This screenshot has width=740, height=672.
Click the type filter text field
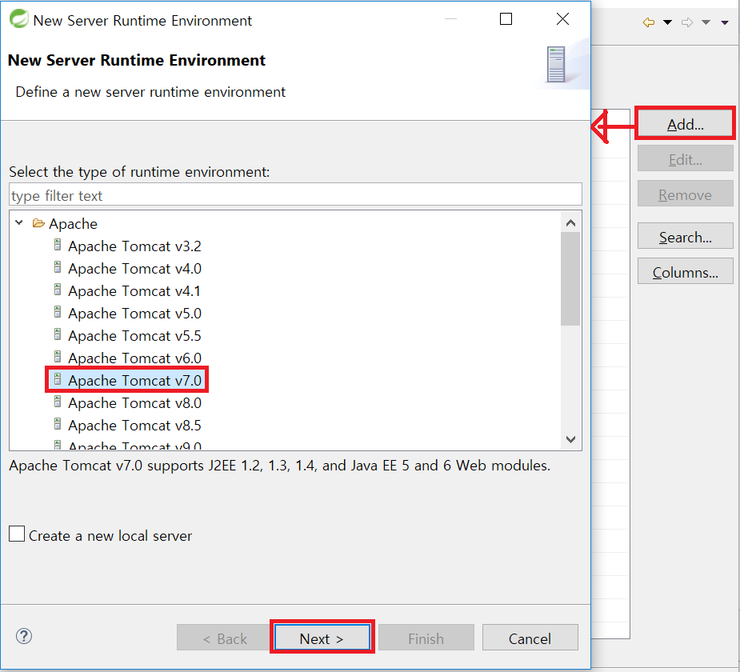coord(295,195)
